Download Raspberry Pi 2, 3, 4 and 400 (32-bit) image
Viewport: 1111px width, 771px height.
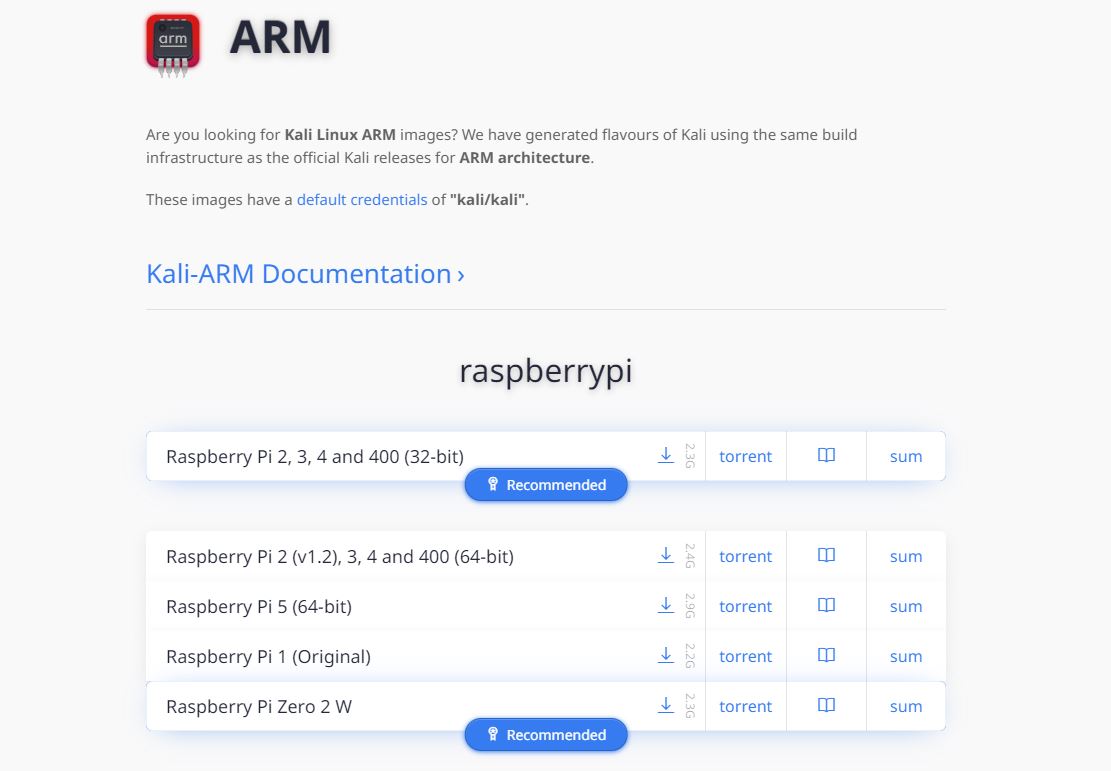click(665, 456)
